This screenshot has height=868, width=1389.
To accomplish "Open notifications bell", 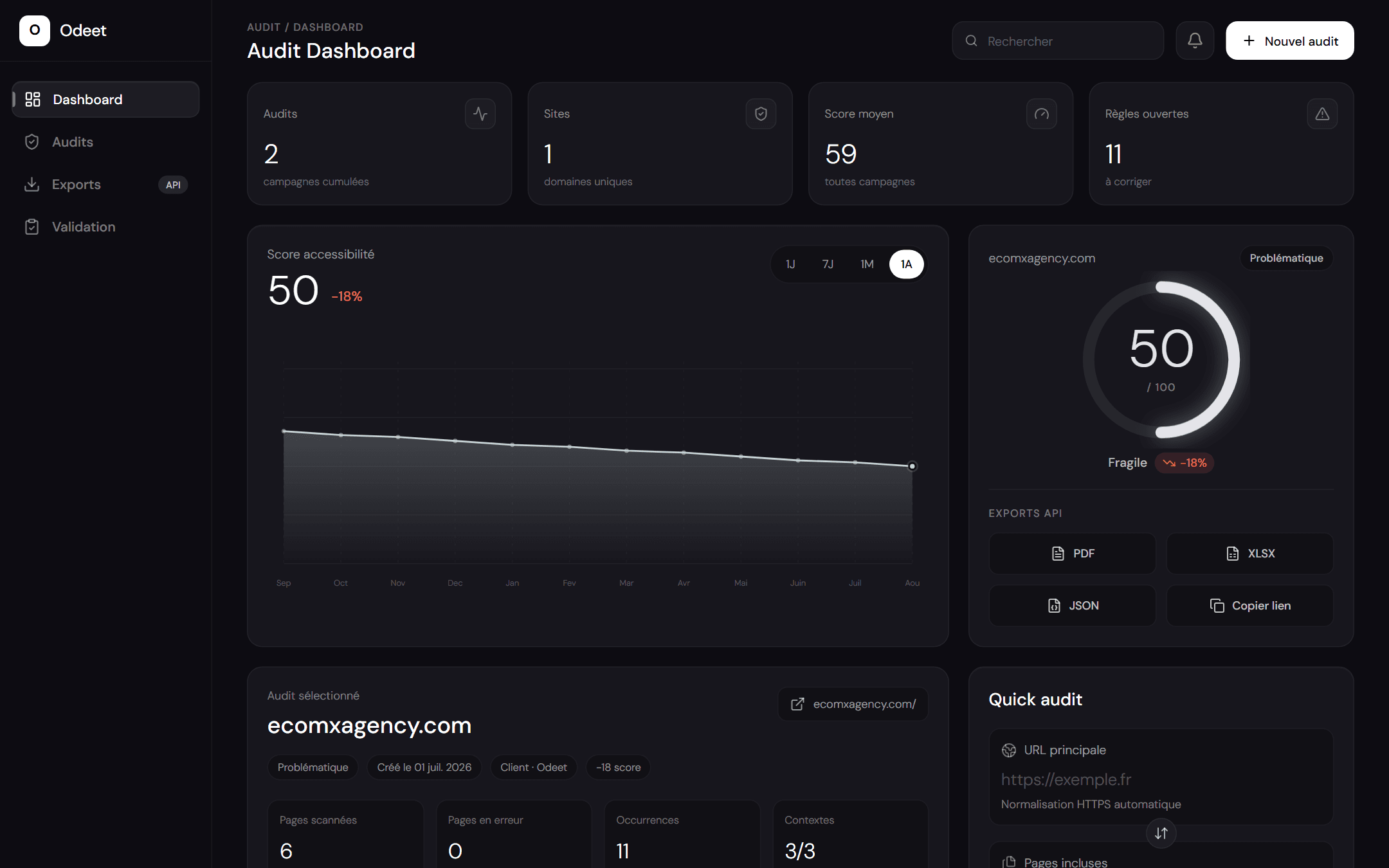I will [1195, 41].
